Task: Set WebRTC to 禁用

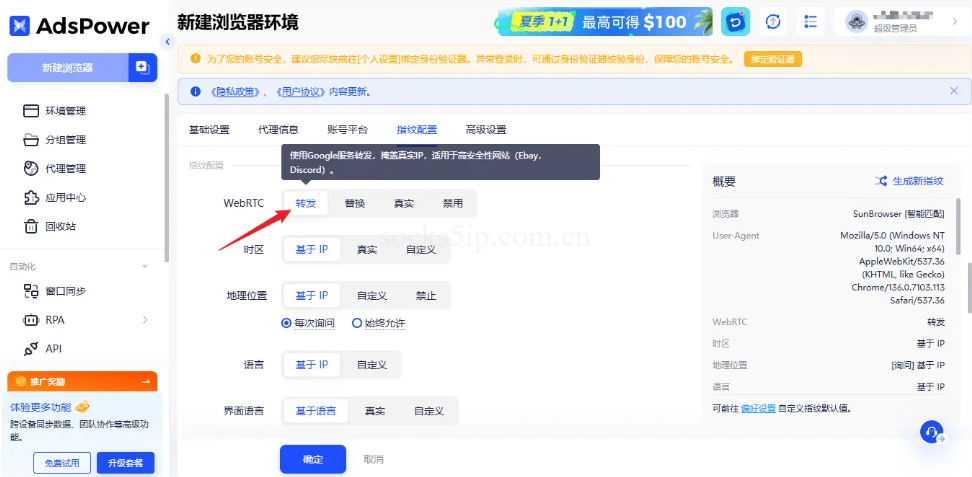Action: (453, 203)
